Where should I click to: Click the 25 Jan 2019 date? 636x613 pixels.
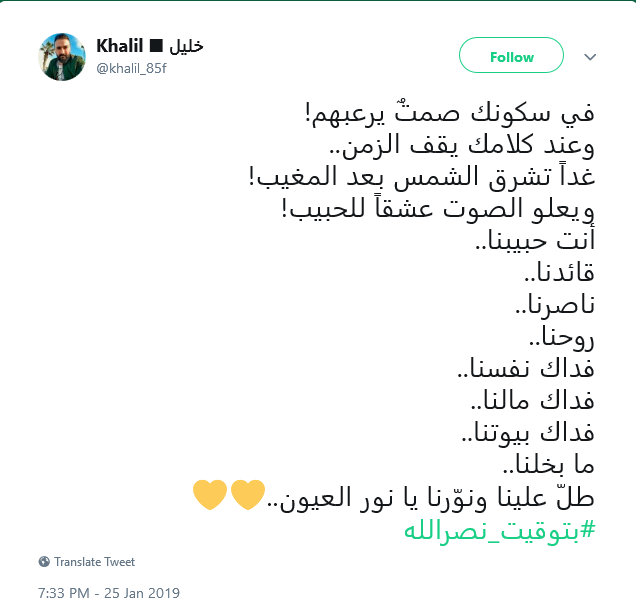click(142, 593)
